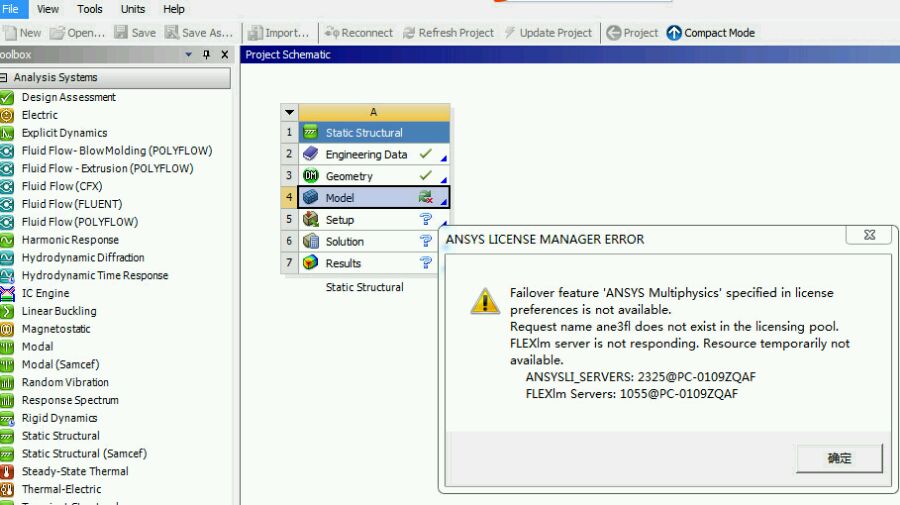The height and width of the screenshot is (505, 900).
Task: Click the Import... toolbar button
Action: pos(278,33)
